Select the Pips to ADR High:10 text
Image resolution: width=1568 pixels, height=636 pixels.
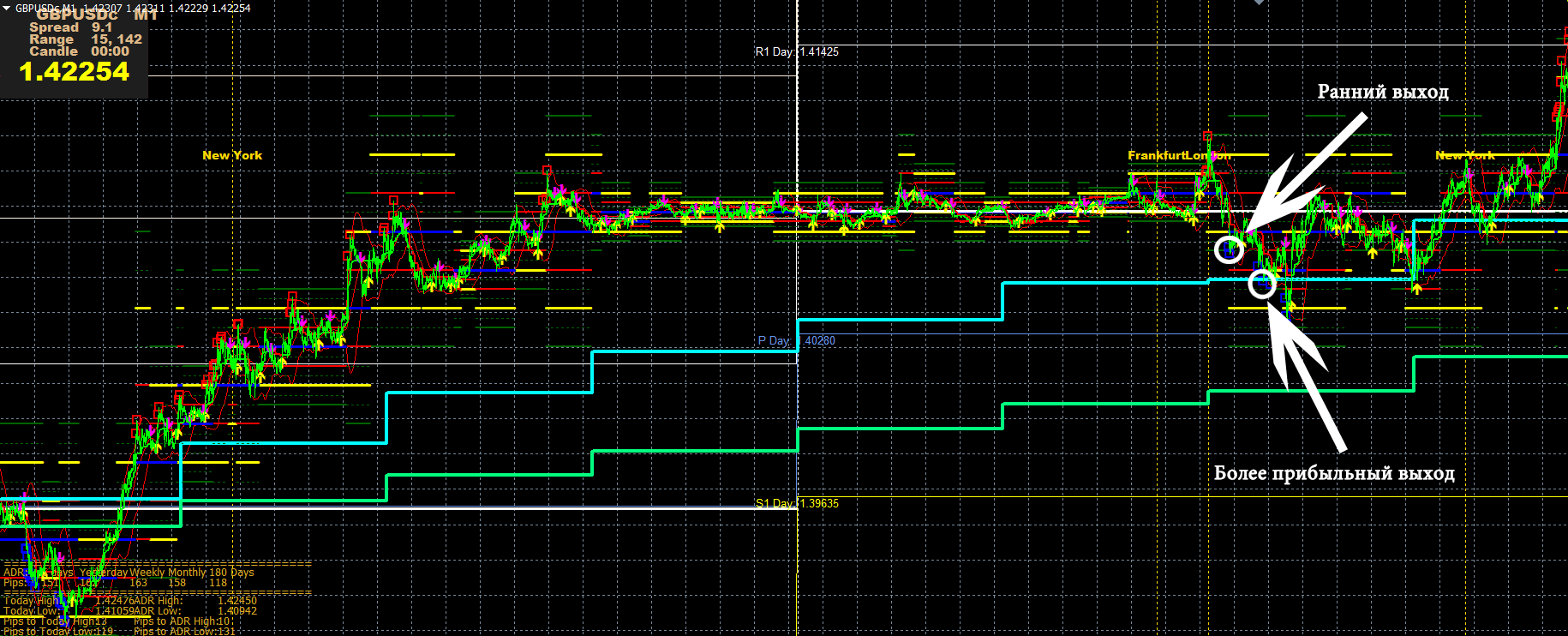point(183,621)
